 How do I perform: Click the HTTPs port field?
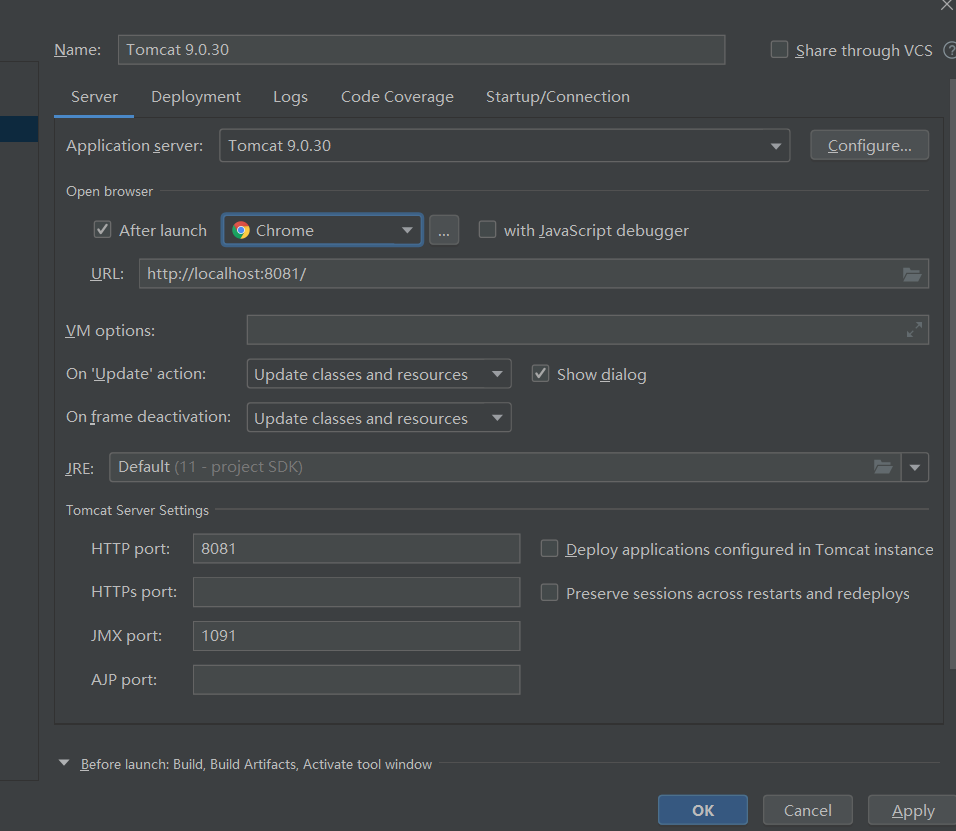[357, 592]
